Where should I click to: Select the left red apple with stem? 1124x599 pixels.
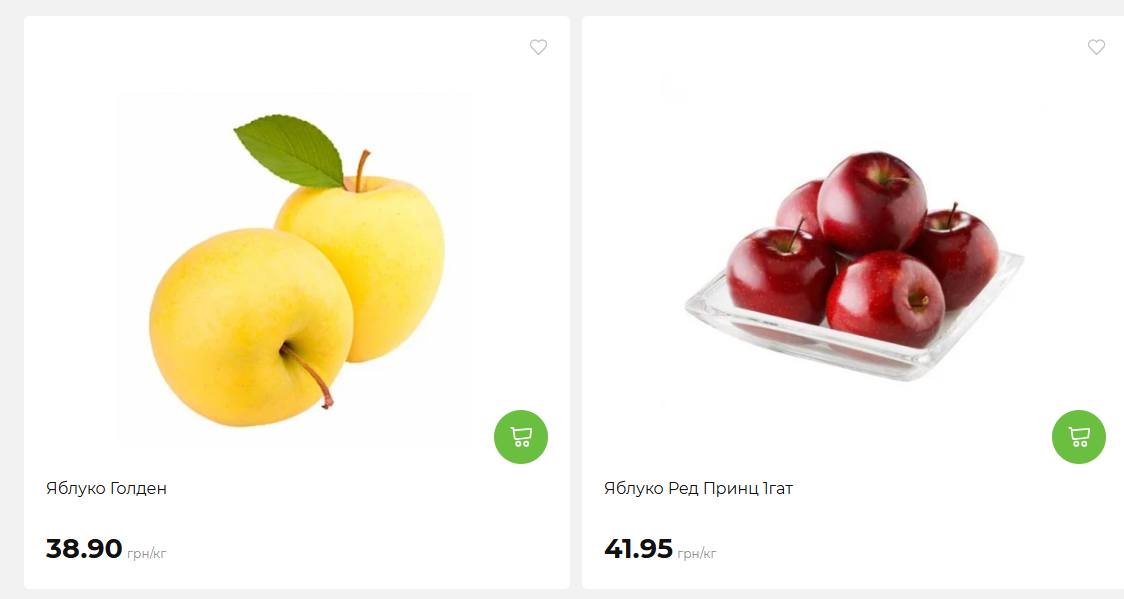tap(780, 274)
